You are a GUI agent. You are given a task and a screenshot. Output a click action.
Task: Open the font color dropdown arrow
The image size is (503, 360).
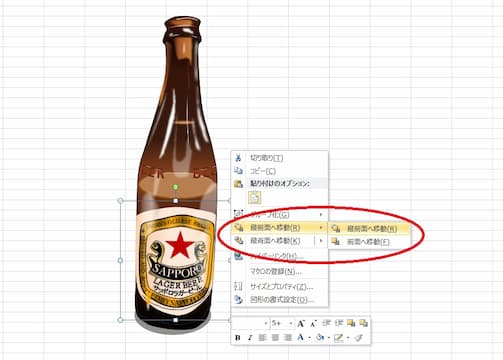coord(309,338)
